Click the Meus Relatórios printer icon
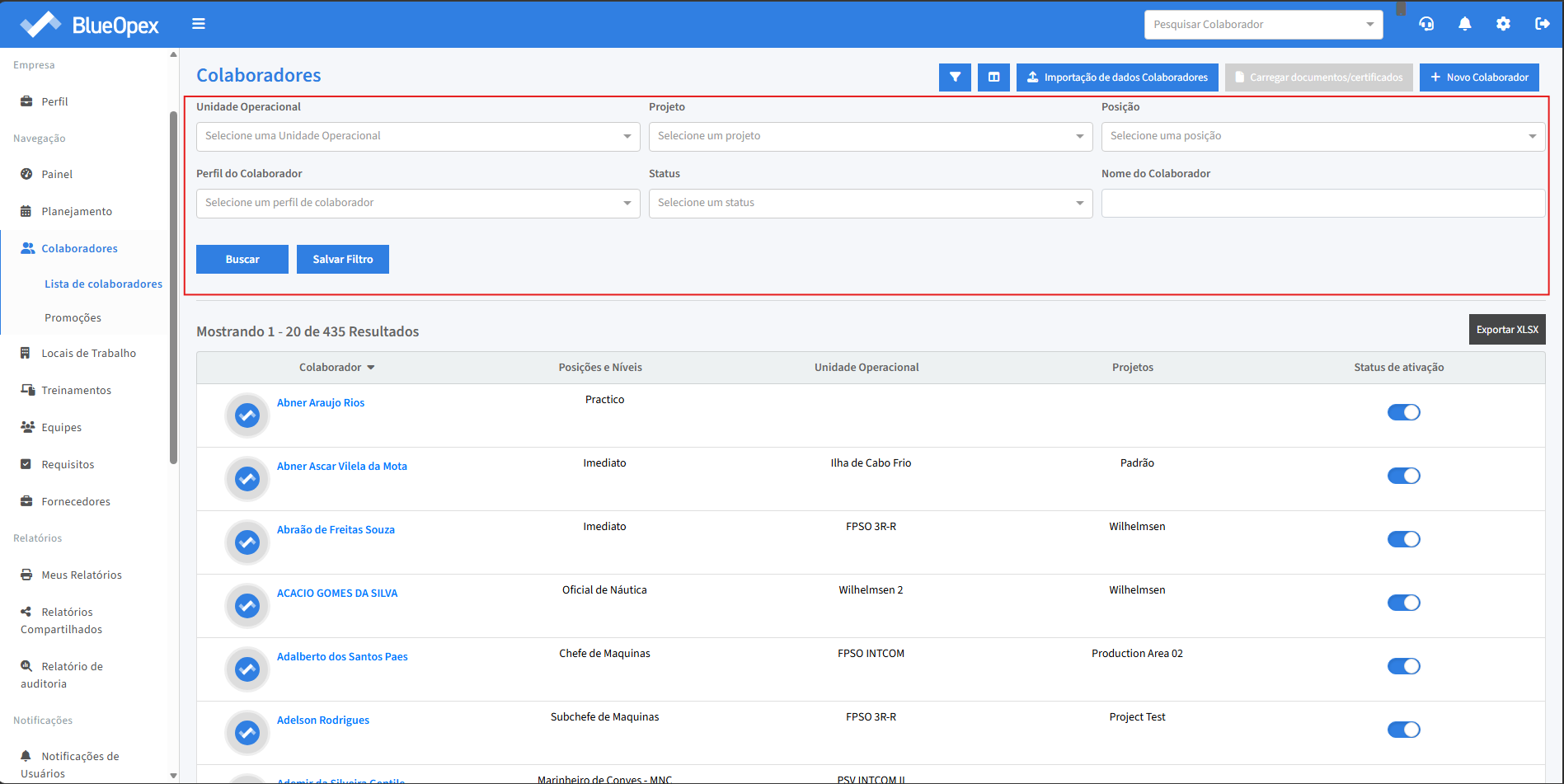Screen dimensions: 1564x784 26,575
